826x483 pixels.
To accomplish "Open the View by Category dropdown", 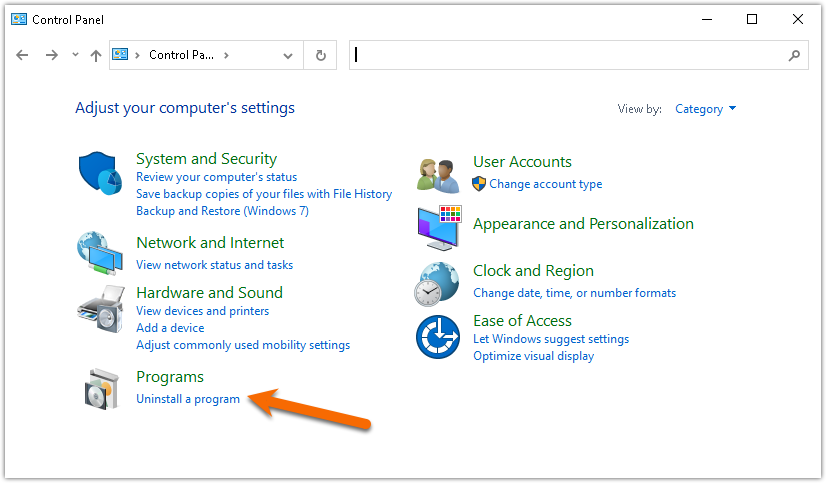I will click(x=705, y=109).
